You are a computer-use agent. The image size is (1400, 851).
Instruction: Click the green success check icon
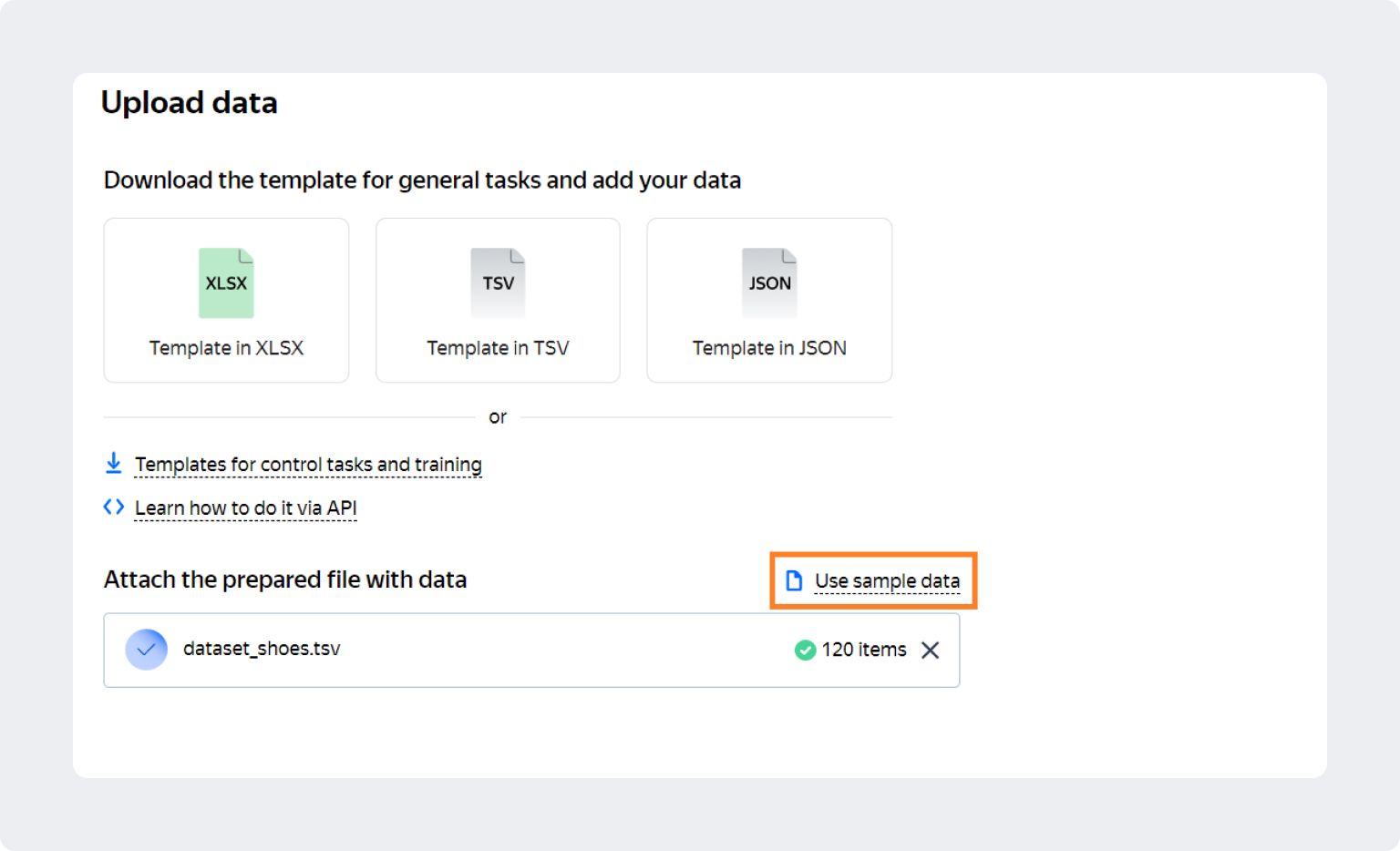coord(805,650)
